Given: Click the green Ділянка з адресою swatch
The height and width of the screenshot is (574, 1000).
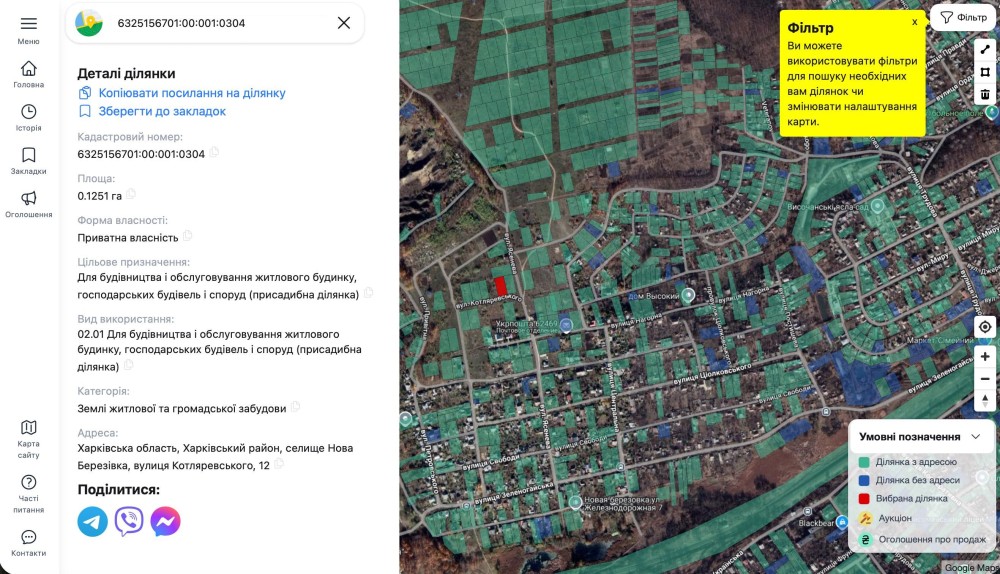Looking at the screenshot, I should (864, 462).
